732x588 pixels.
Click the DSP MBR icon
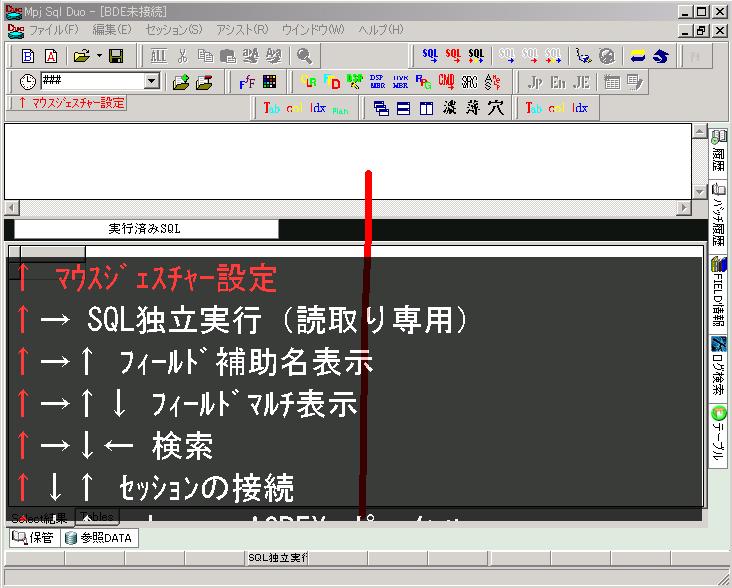tap(377, 82)
